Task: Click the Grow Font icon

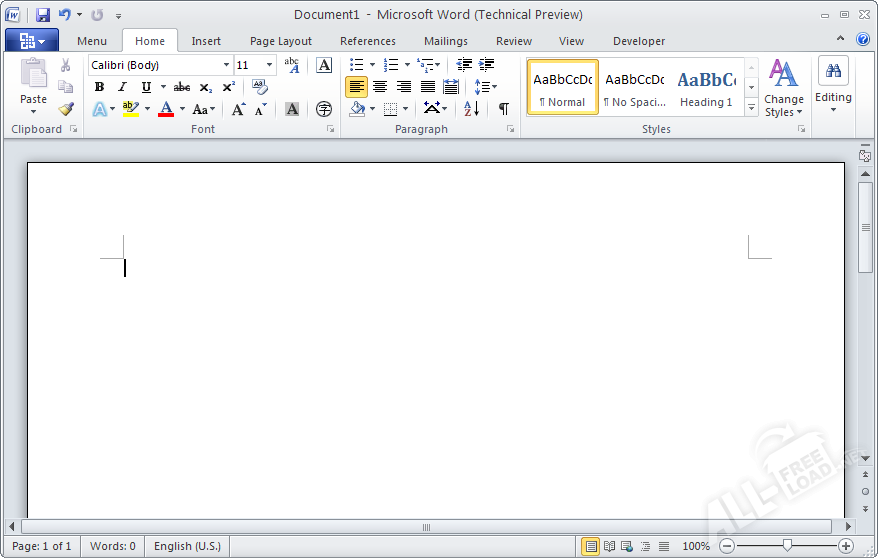Action: tap(238, 109)
